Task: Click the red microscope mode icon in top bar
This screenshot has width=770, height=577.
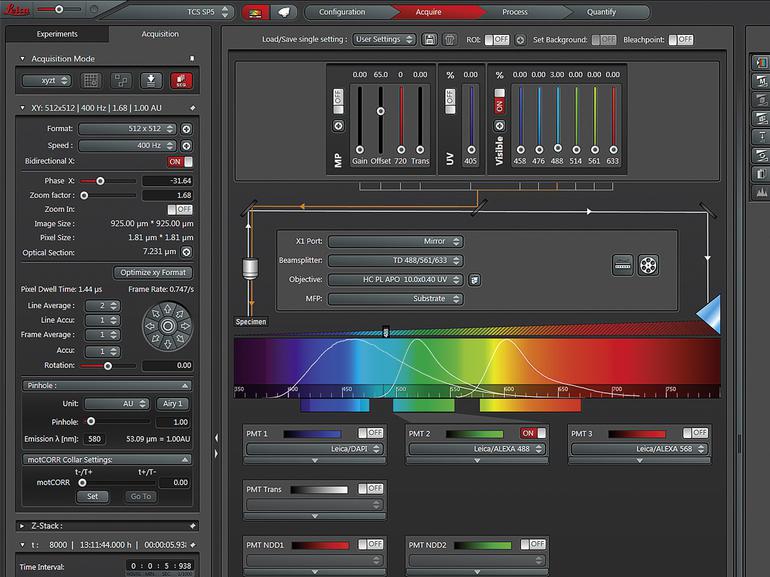Action: pos(255,12)
